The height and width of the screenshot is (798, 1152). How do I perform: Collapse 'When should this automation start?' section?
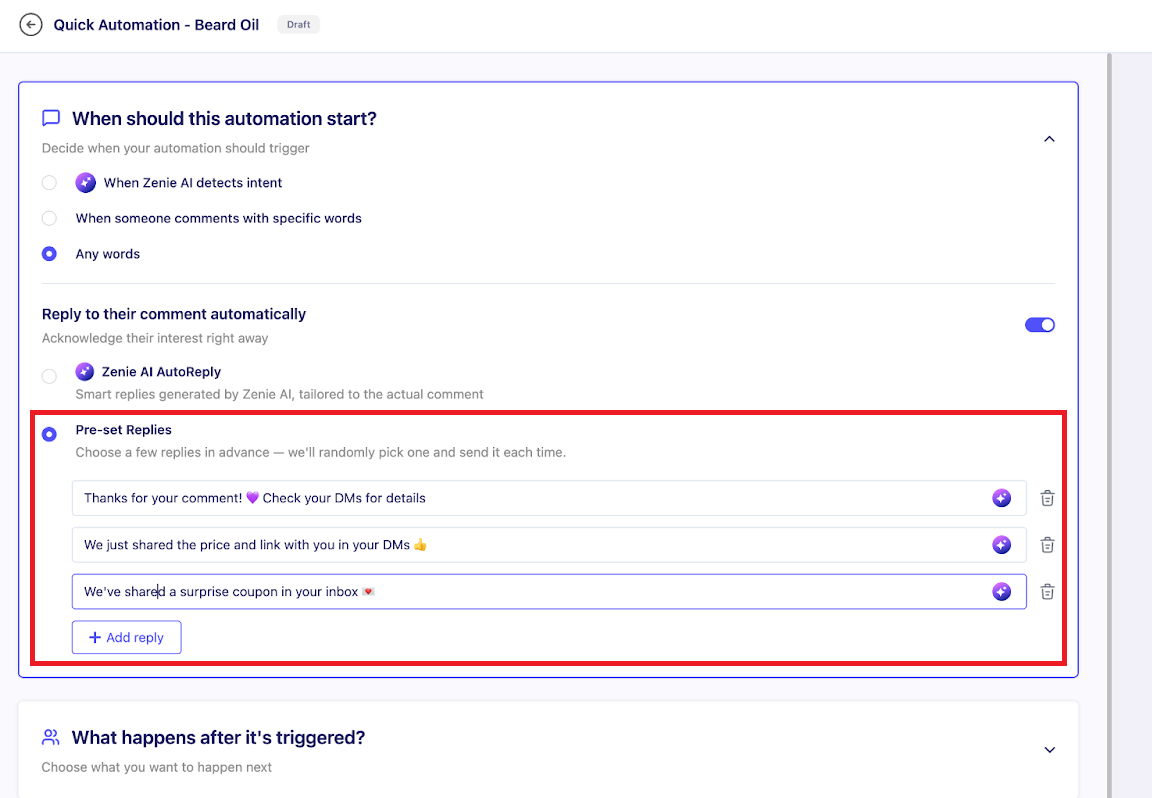(1049, 139)
